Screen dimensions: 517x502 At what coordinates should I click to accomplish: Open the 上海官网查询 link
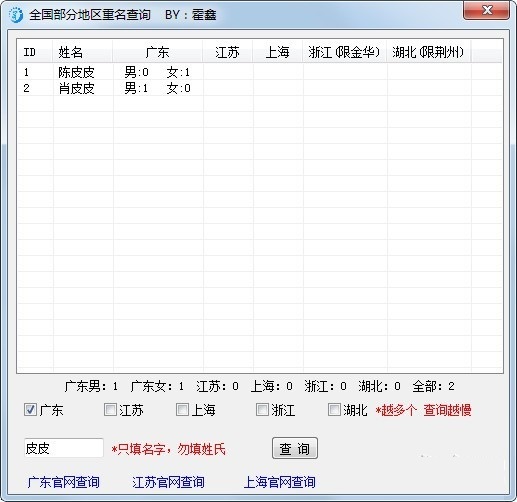(280, 482)
